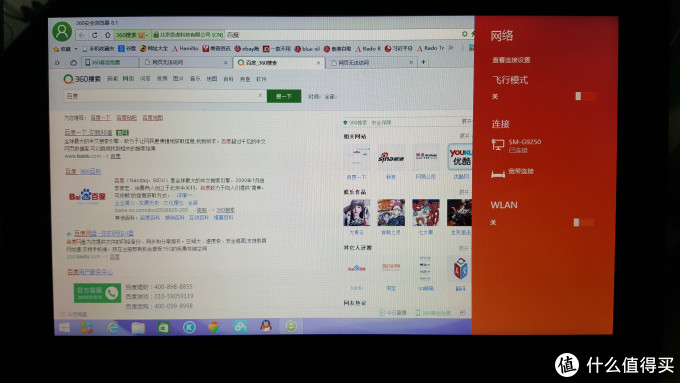This screenshot has width=680, height=383.
Task: Click the 360 browser user avatar icon
Action: click(x=62, y=31)
